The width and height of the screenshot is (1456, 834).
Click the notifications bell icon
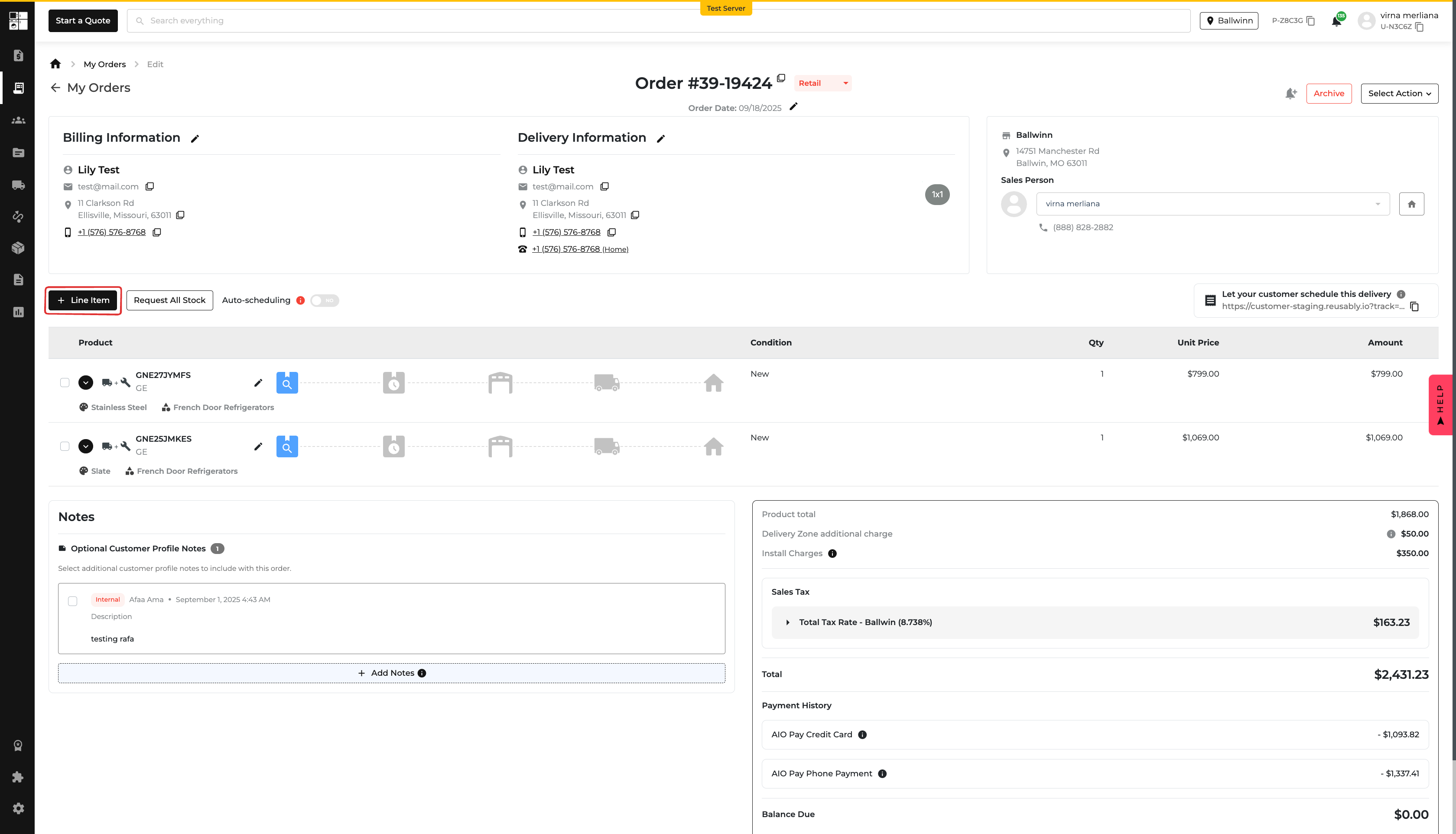click(1336, 21)
